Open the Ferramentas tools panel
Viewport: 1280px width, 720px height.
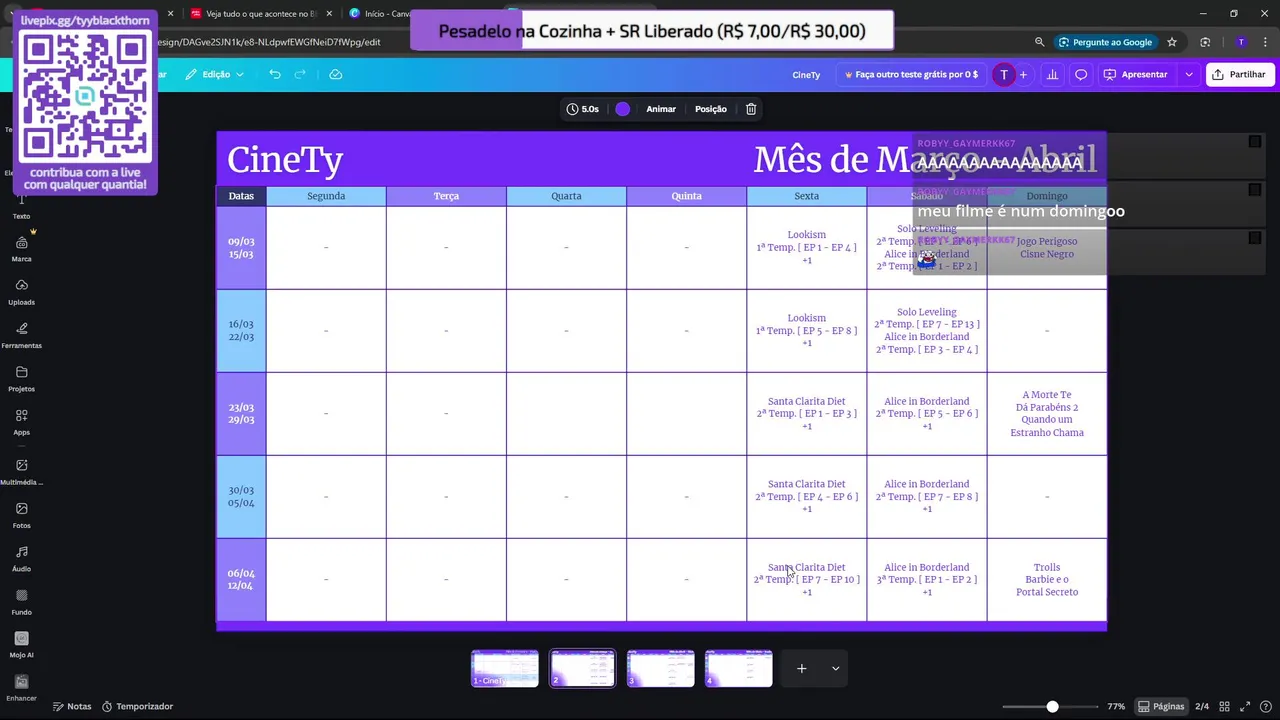tap(21, 335)
